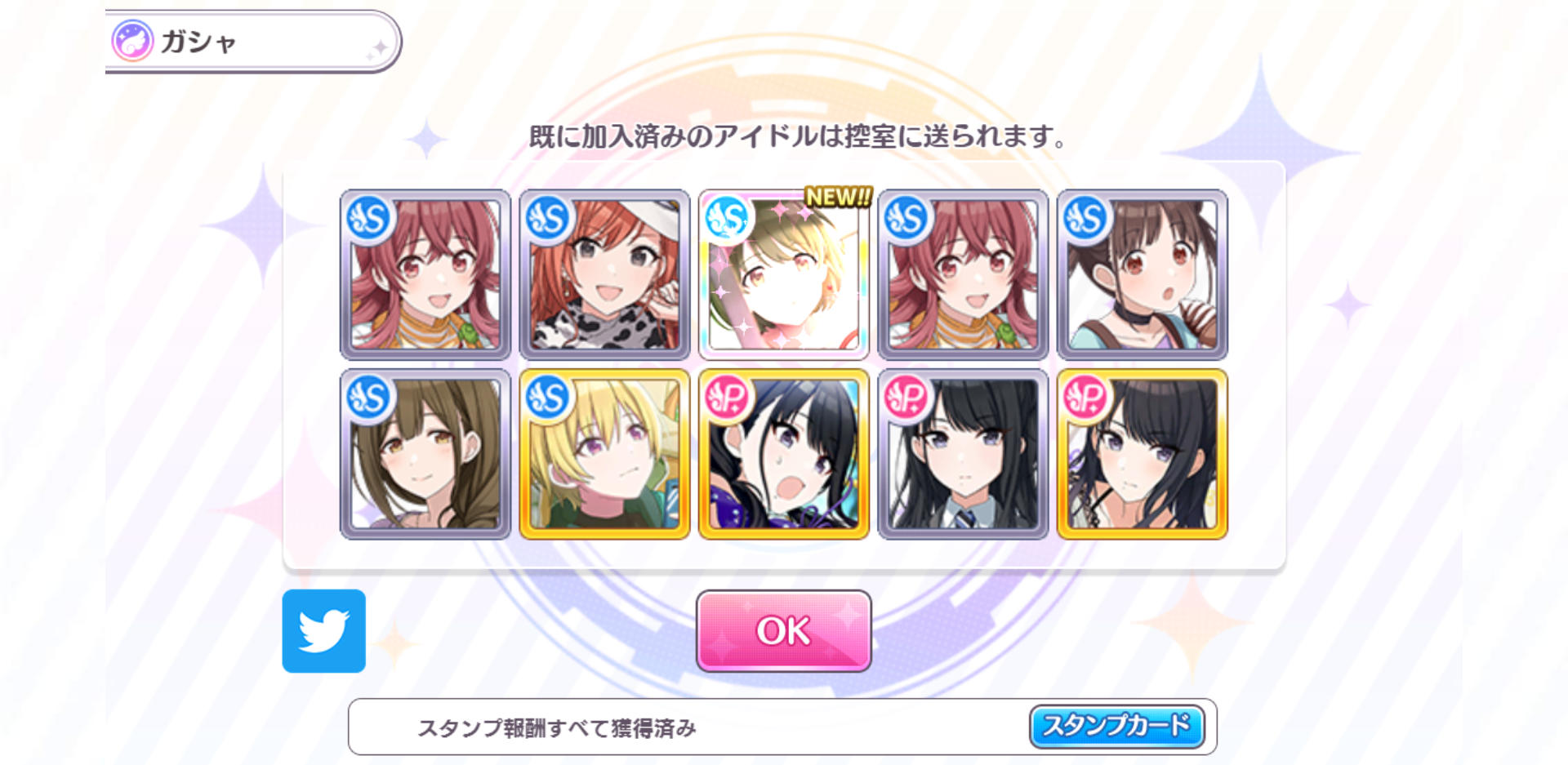Click the blue S badge on NEW card
1568x765 pixels.
(x=727, y=219)
